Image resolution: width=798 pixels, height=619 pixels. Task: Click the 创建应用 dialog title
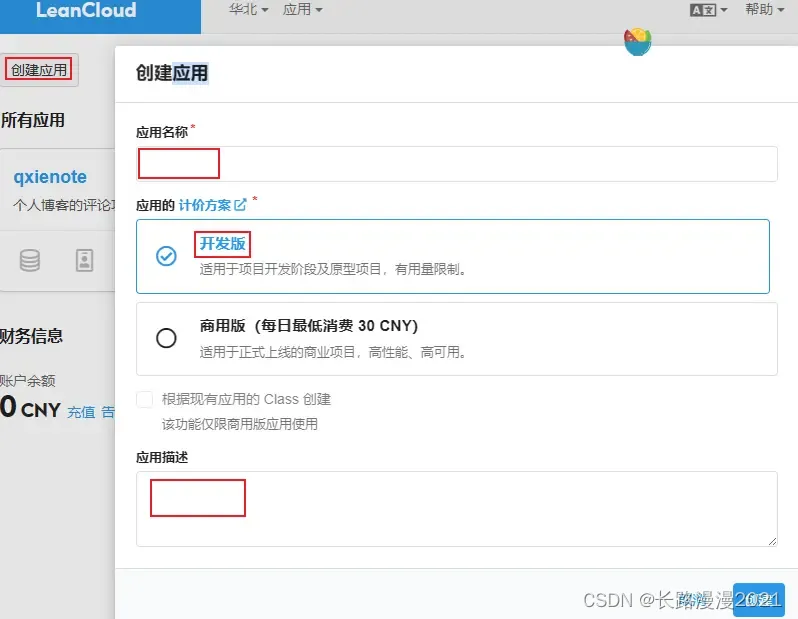point(172,73)
